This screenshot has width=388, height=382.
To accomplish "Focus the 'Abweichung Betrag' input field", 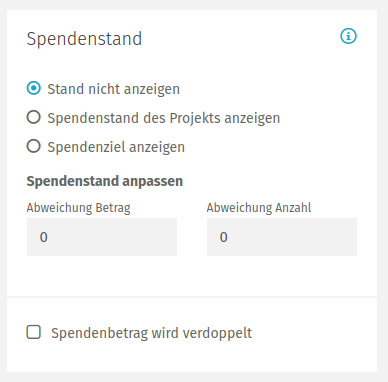I will click(102, 237).
